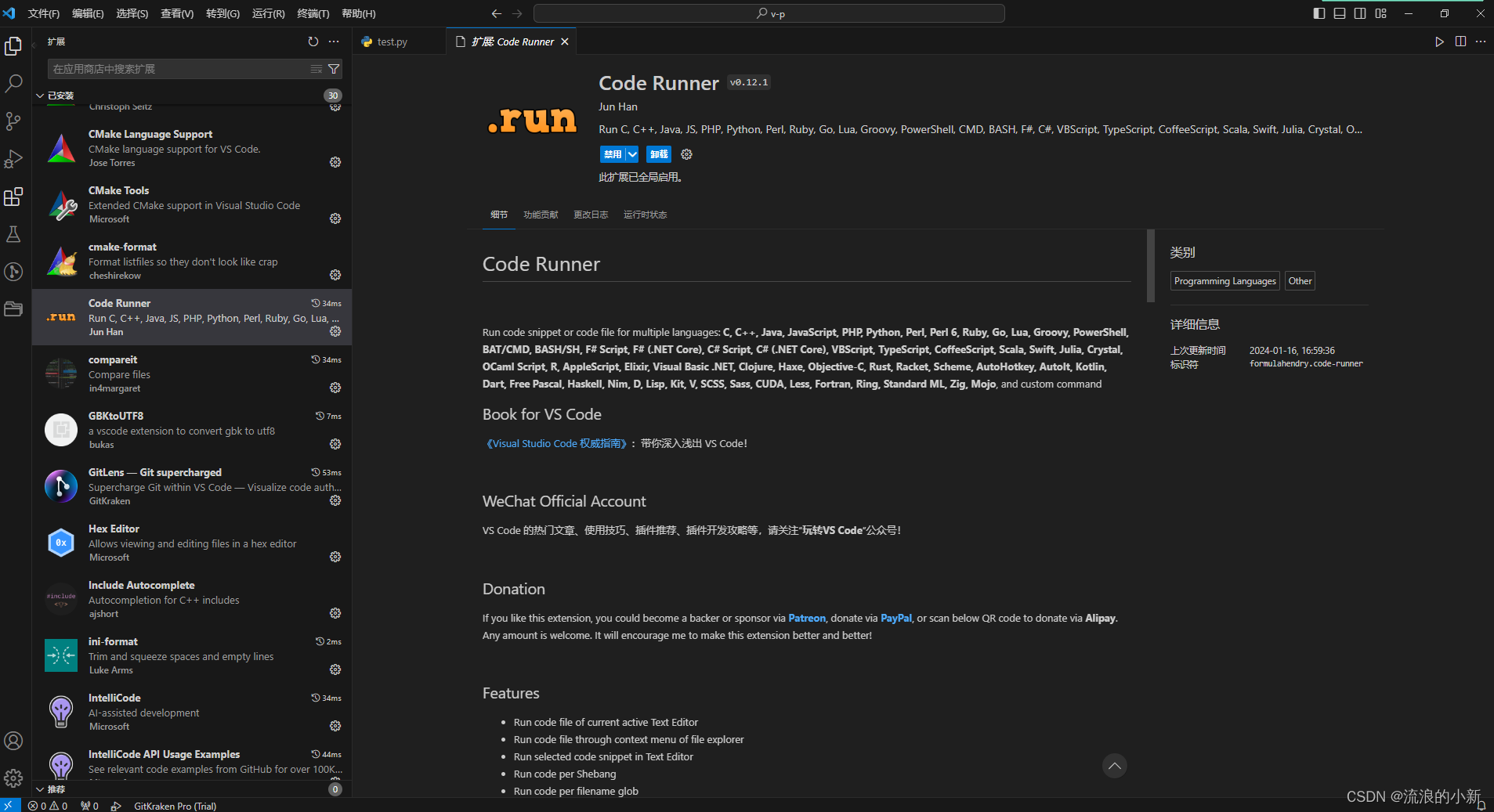Open the 查看(V) menu
The image size is (1494, 812).
pos(177,13)
